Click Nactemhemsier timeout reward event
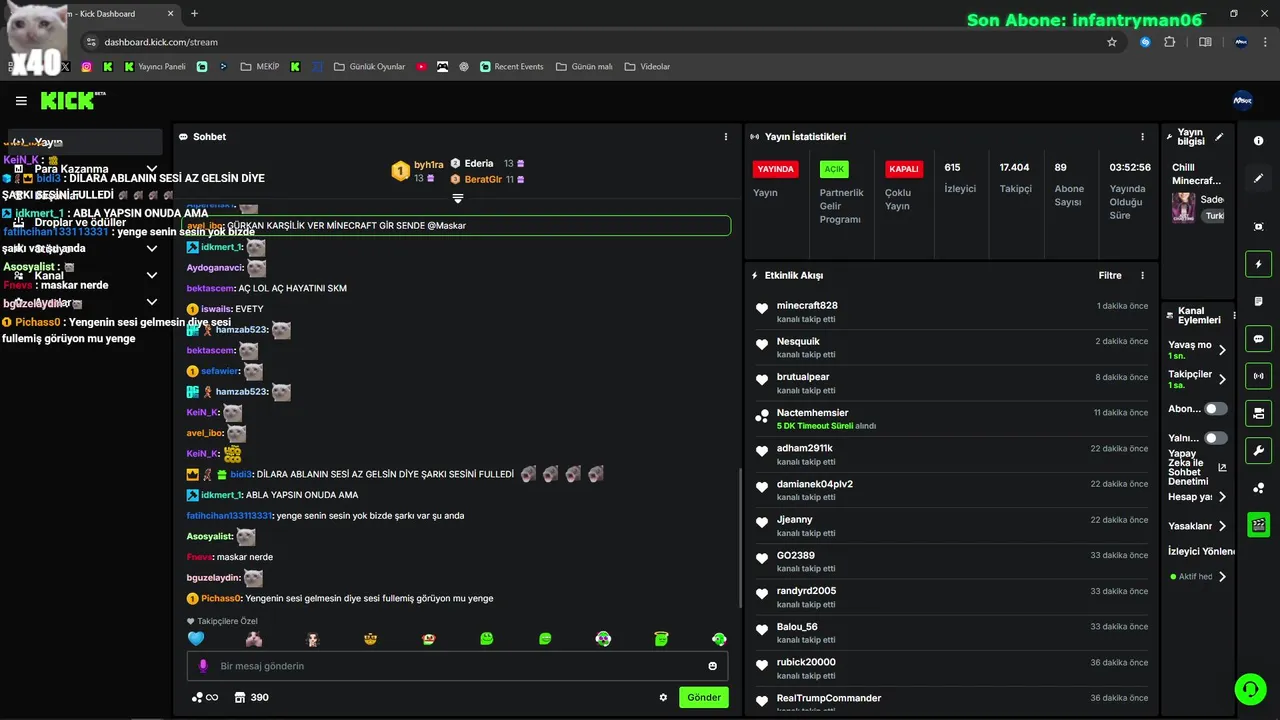1280x720 pixels. click(953, 419)
